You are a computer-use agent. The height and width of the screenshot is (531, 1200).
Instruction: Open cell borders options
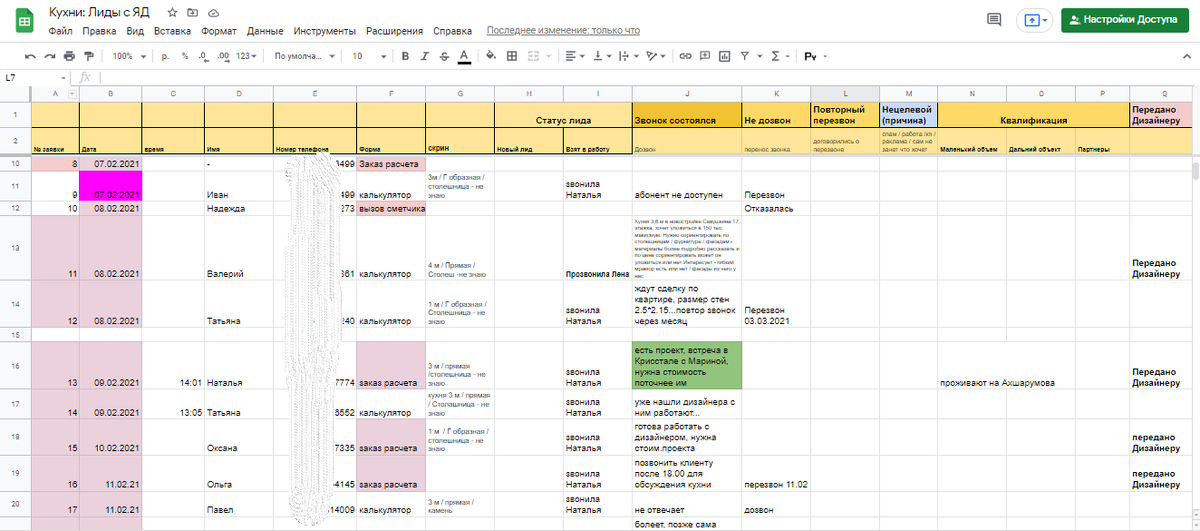tap(511, 56)
